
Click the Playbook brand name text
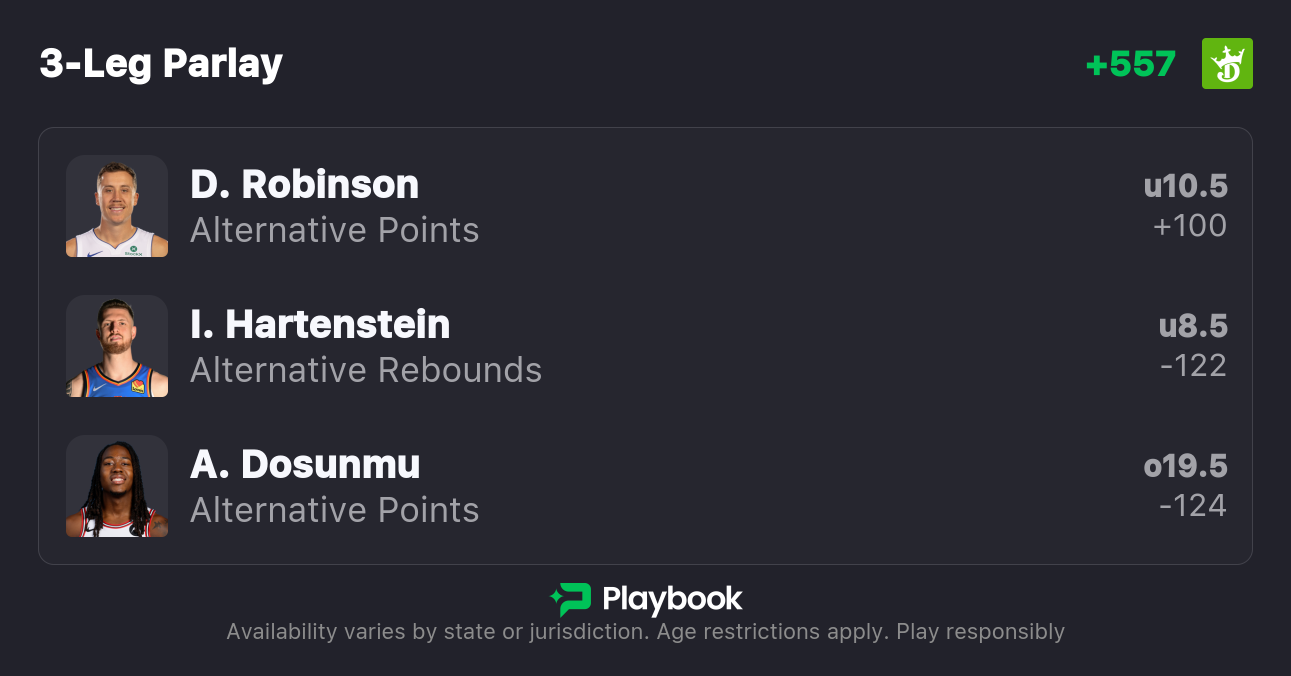click(672, 599)
